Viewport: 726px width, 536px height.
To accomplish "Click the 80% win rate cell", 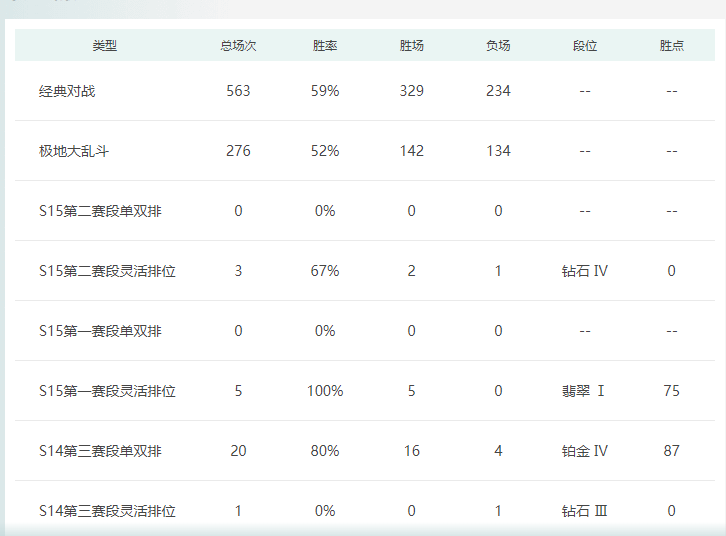I will (x=325, y=451).
